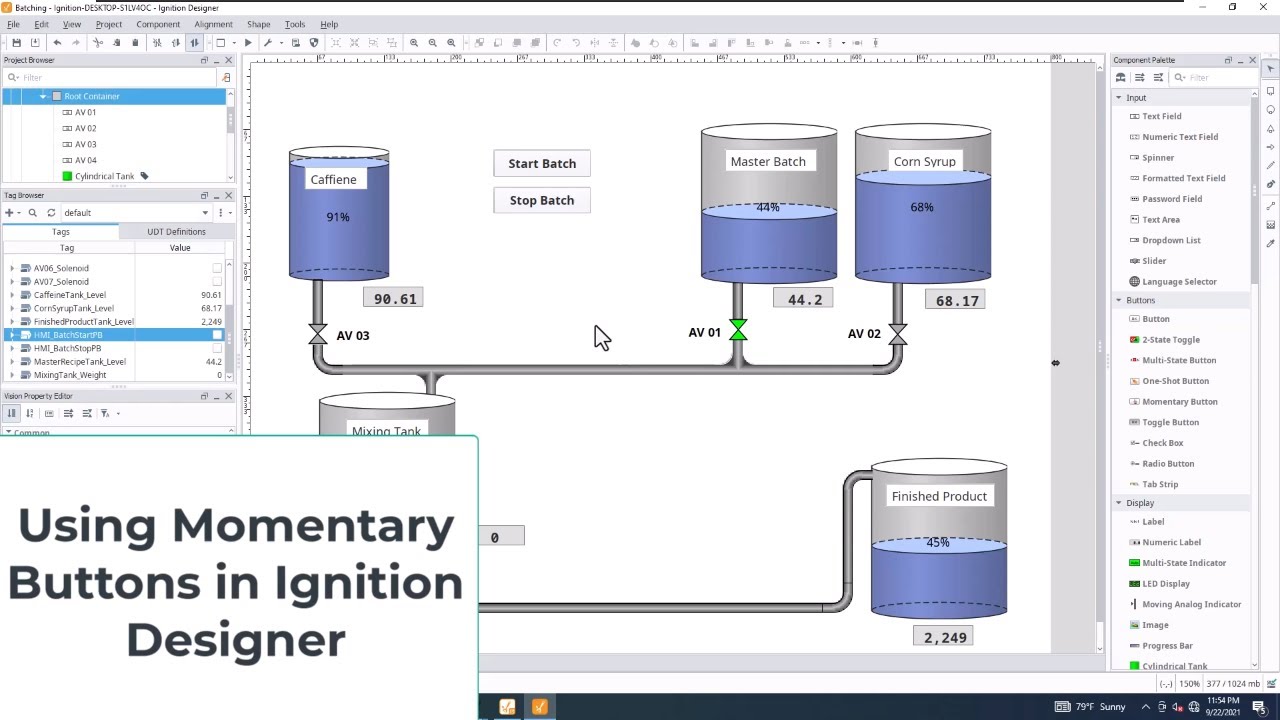Select the Radio Button palette component
The height and width of the screenshot is (720, 1280).
coord(1161,463)
